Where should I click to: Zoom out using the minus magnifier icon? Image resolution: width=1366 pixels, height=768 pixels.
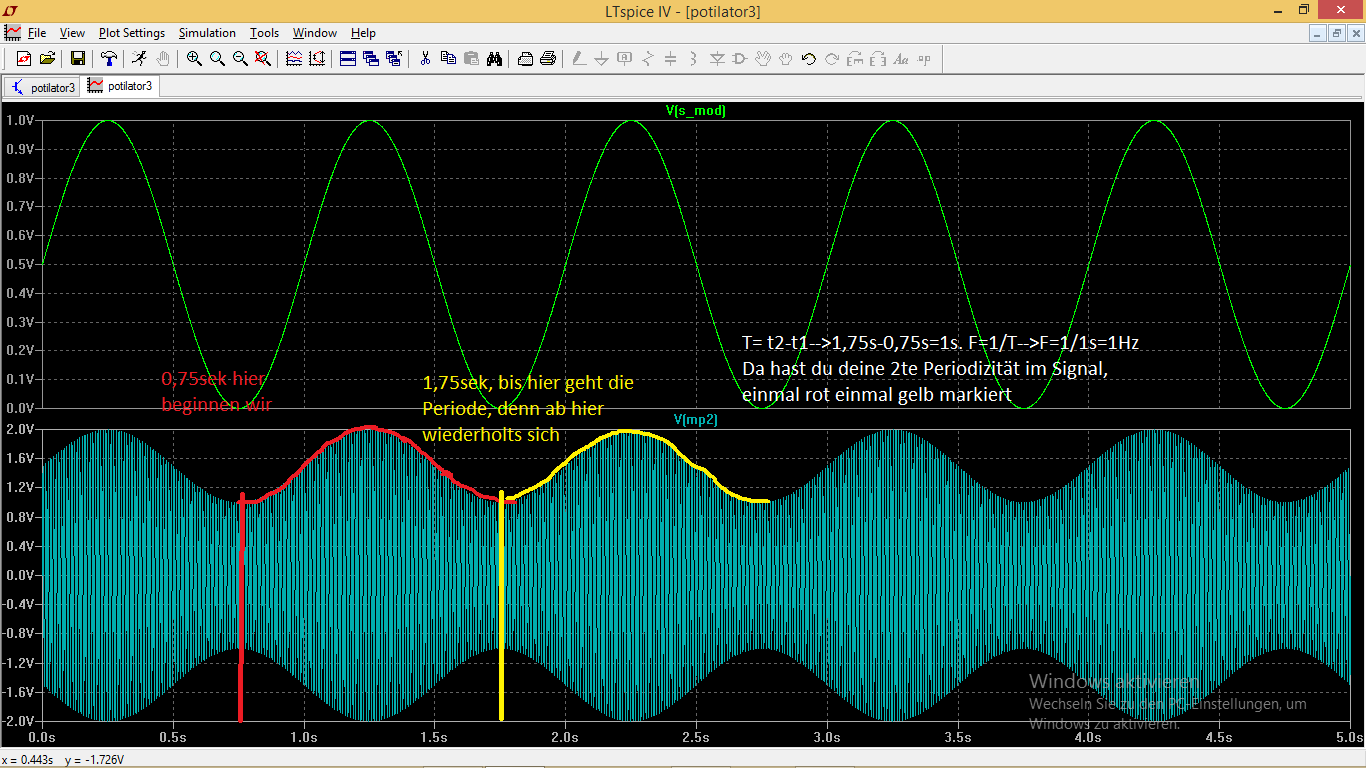[x=240, y=59]
